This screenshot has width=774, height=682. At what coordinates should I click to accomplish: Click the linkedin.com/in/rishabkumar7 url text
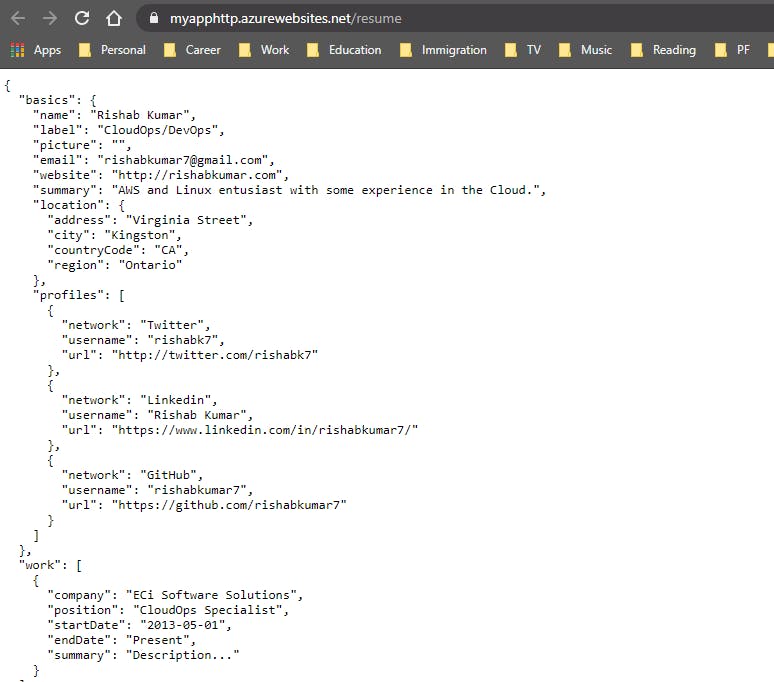[265, 430]
